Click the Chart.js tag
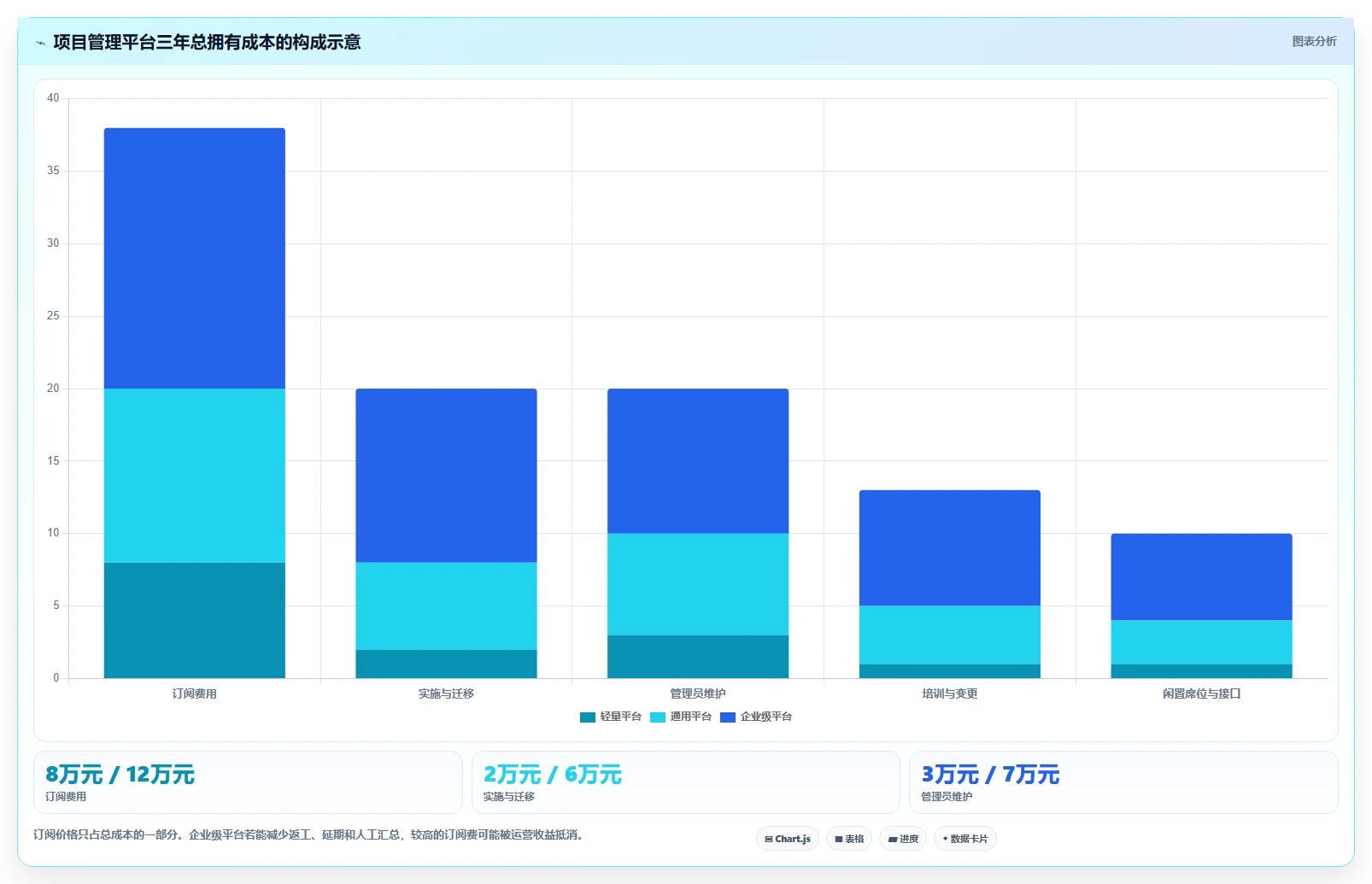 click(x=788, y=839)
